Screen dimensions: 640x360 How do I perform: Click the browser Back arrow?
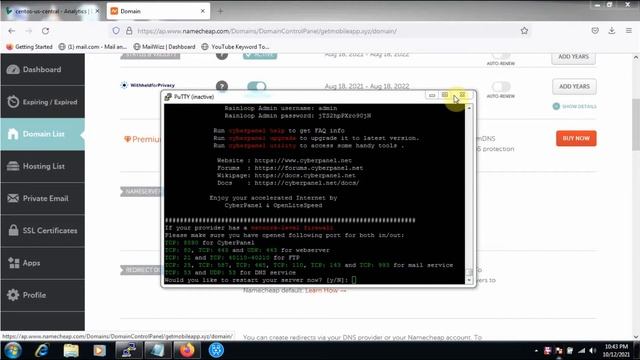point(12,31)
